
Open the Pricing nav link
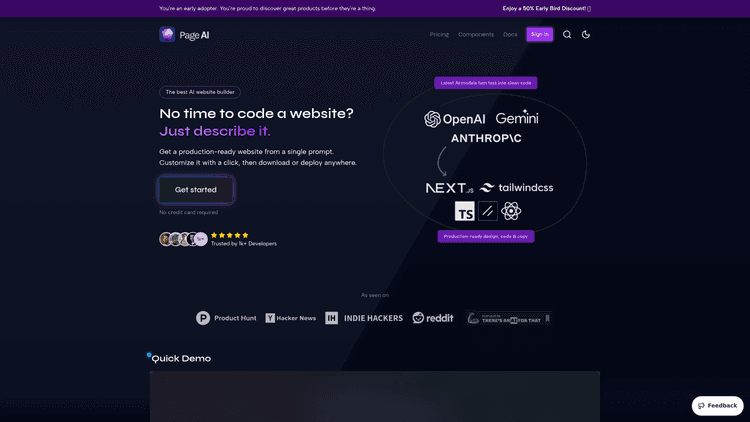click(x=439, y=34)
